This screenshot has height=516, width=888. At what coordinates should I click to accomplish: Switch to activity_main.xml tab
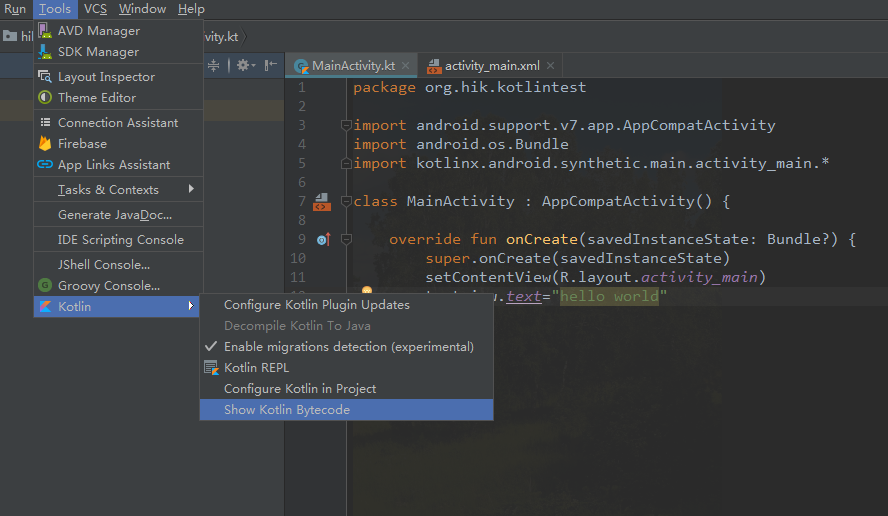pos(491,66)
